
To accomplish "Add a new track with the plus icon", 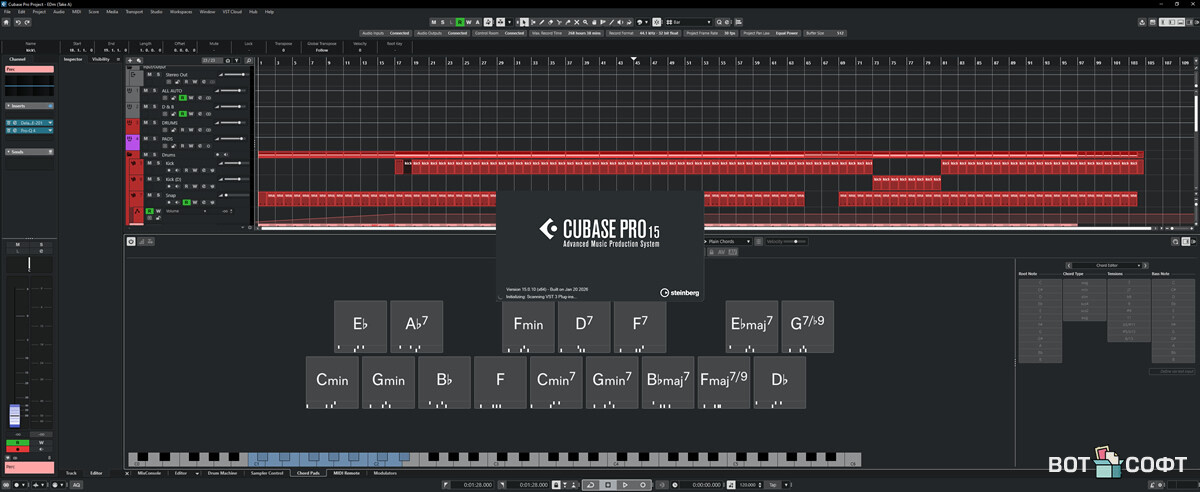I will [130, 61].
